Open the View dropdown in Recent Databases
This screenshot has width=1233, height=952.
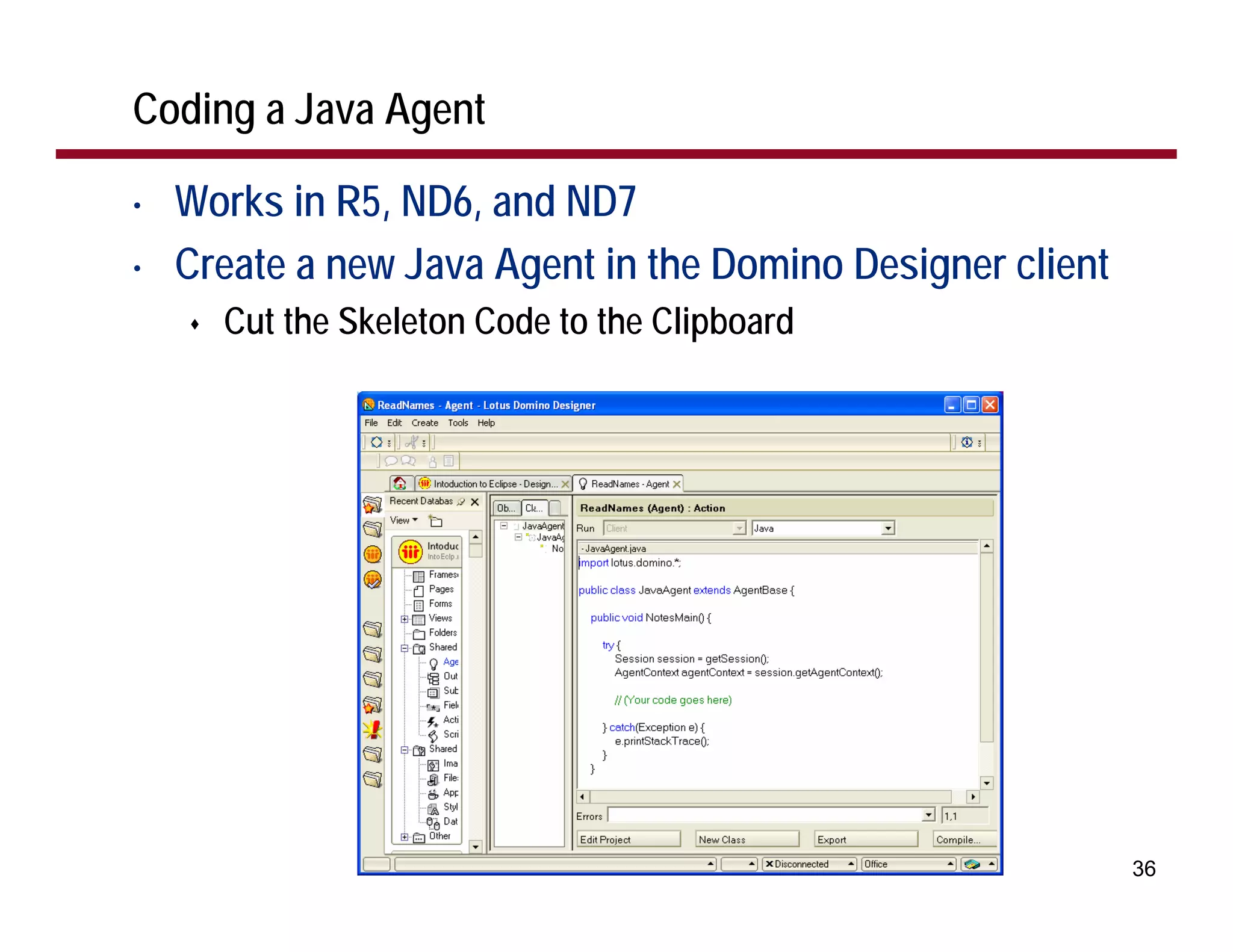click(403, 521)
